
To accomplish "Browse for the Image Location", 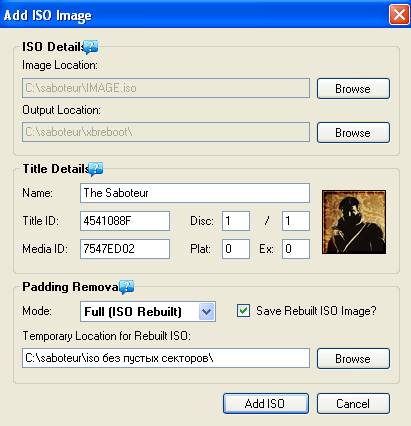I will click(353, 88).
